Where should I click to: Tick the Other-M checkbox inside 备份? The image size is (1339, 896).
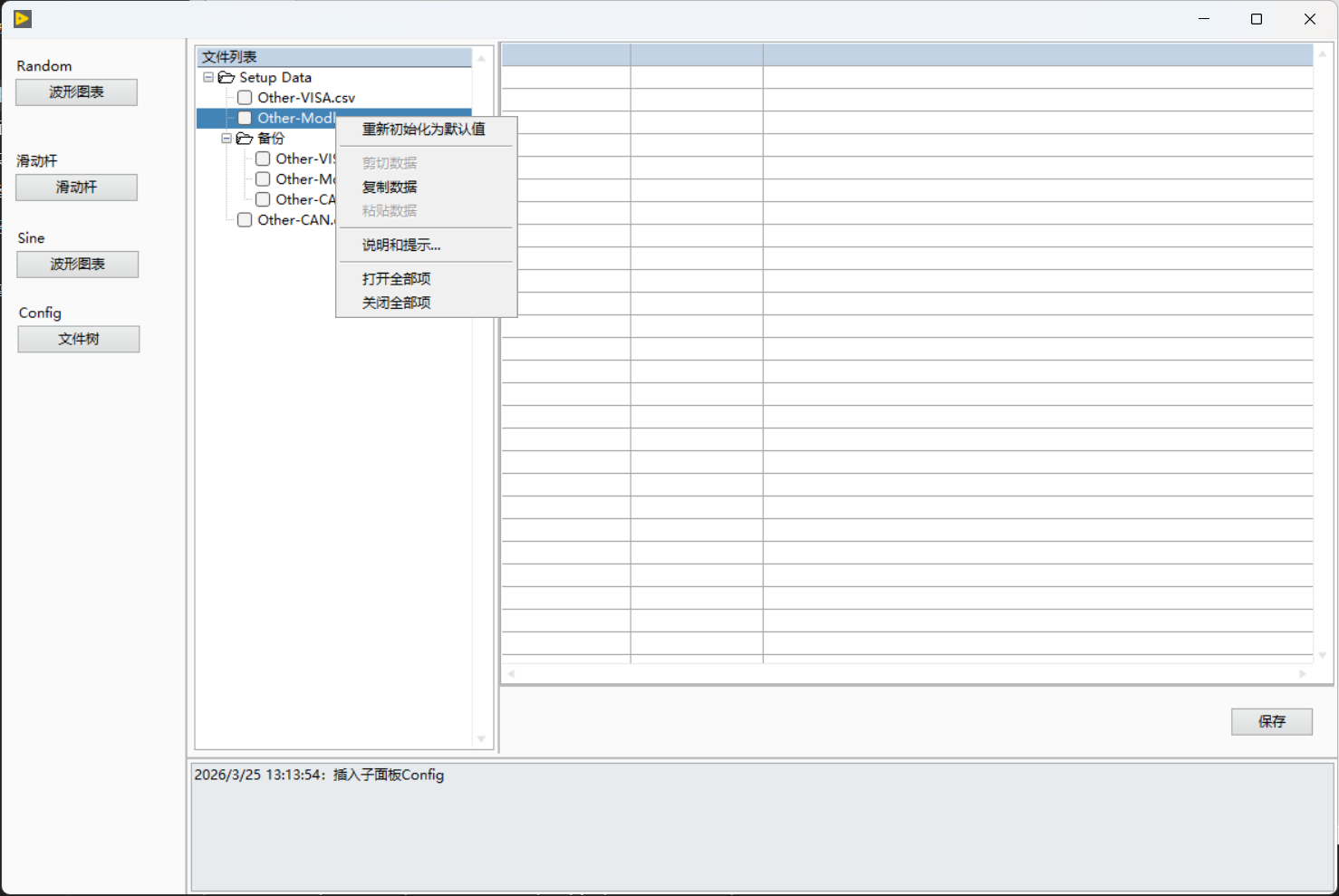263,179
